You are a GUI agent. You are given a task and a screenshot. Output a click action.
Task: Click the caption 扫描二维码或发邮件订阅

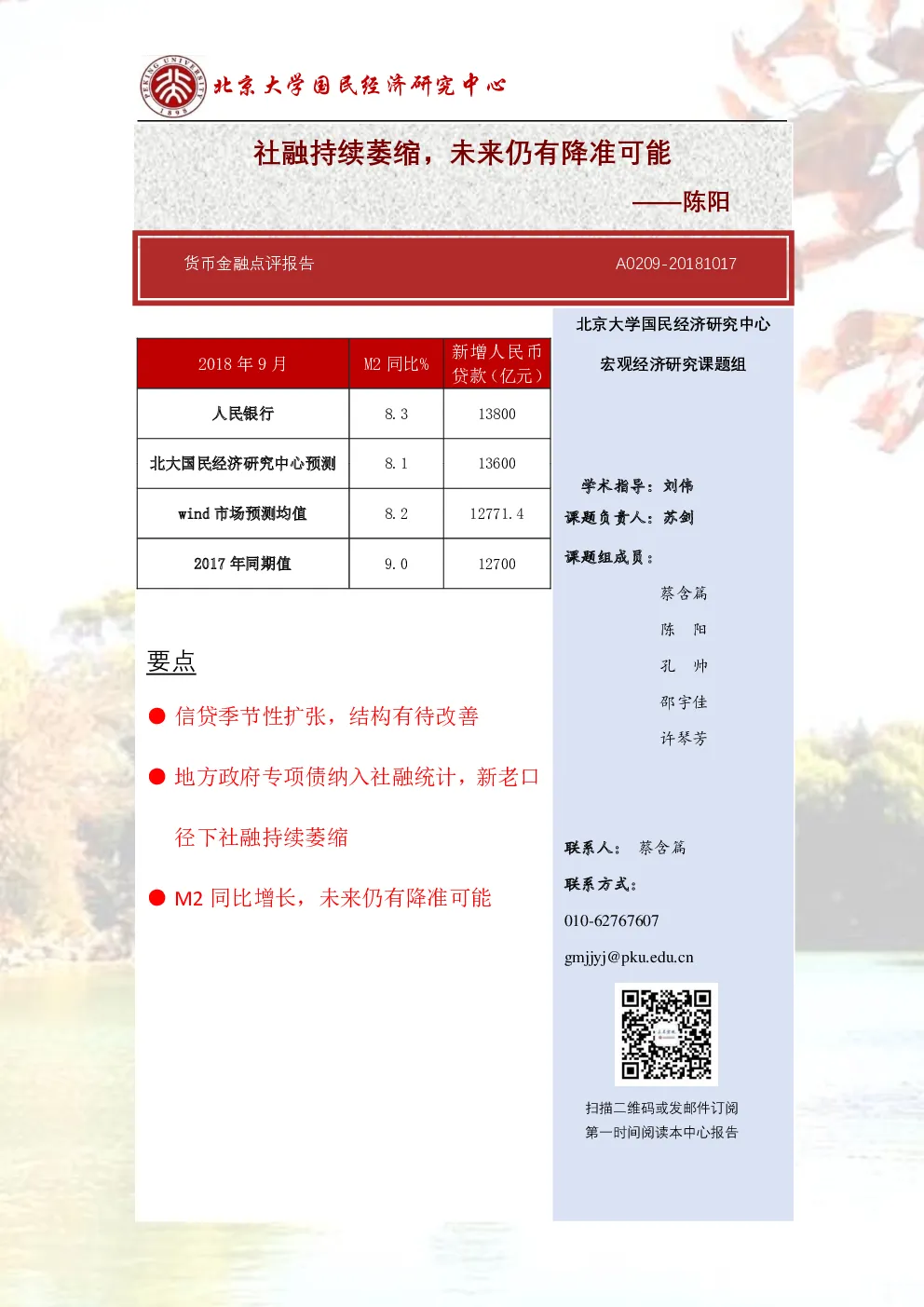point(661,1108)
